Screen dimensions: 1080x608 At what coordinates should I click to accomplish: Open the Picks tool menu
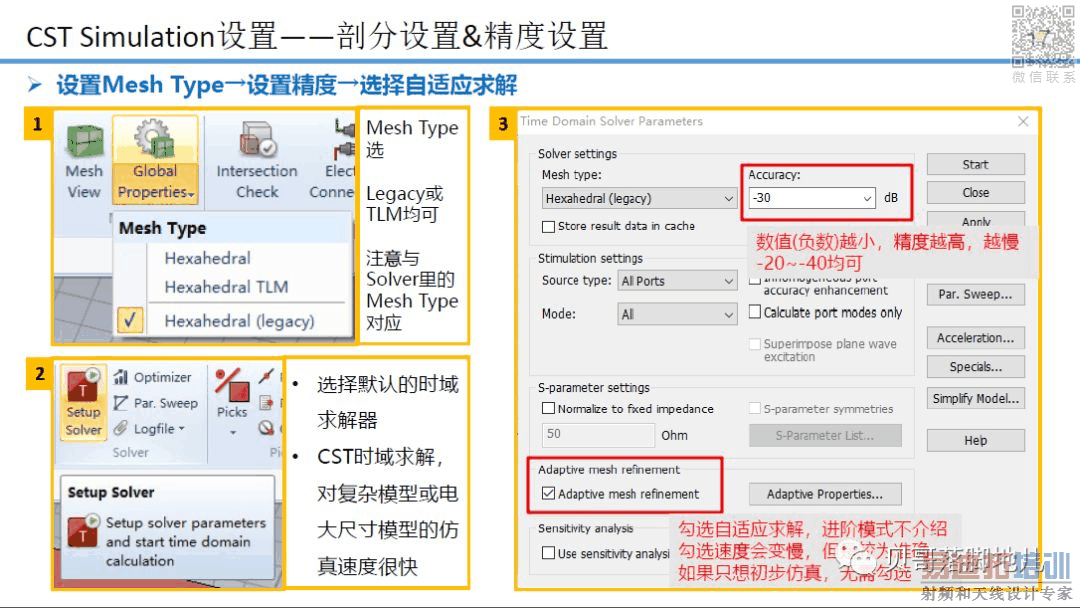click(x=231, y=403)
